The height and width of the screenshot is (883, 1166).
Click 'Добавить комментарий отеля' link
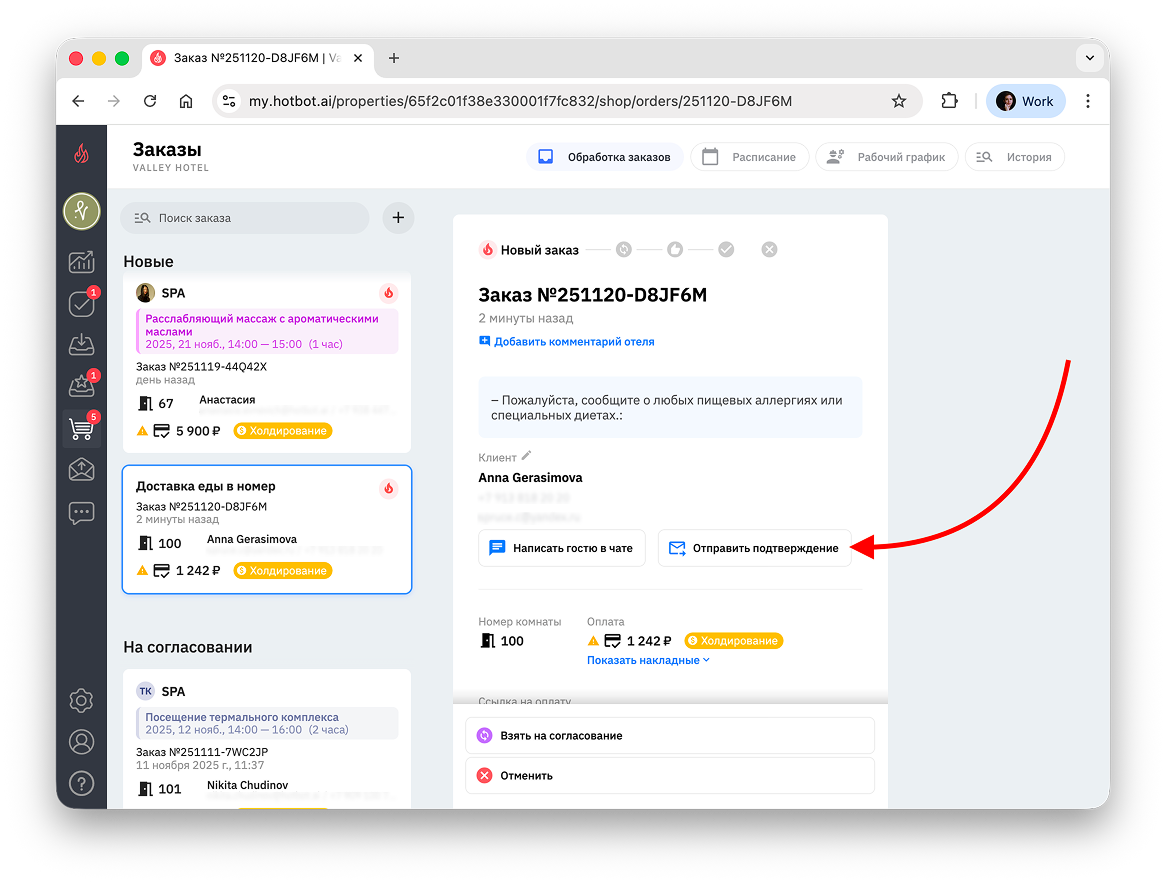tap(566, 341)
